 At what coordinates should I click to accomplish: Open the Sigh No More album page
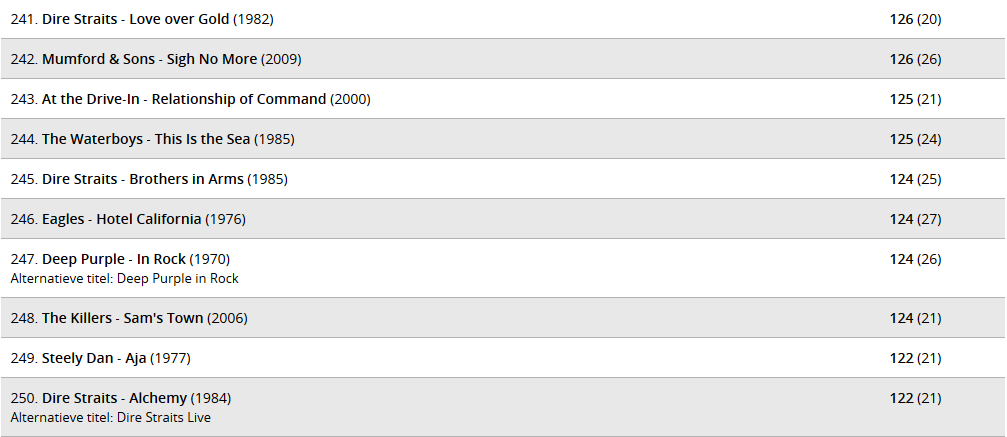click(212, 59)
